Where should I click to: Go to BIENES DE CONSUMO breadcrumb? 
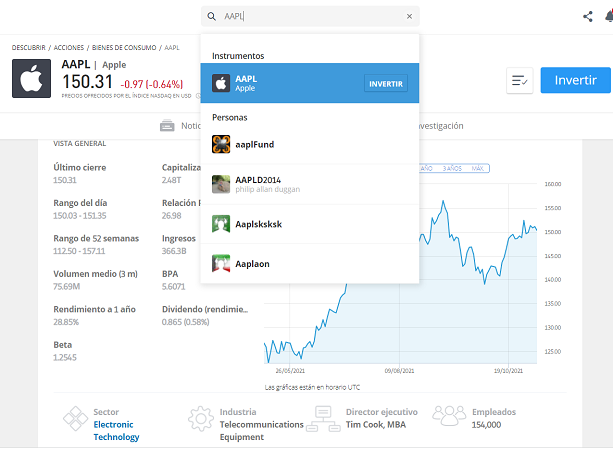coord(124,48)
